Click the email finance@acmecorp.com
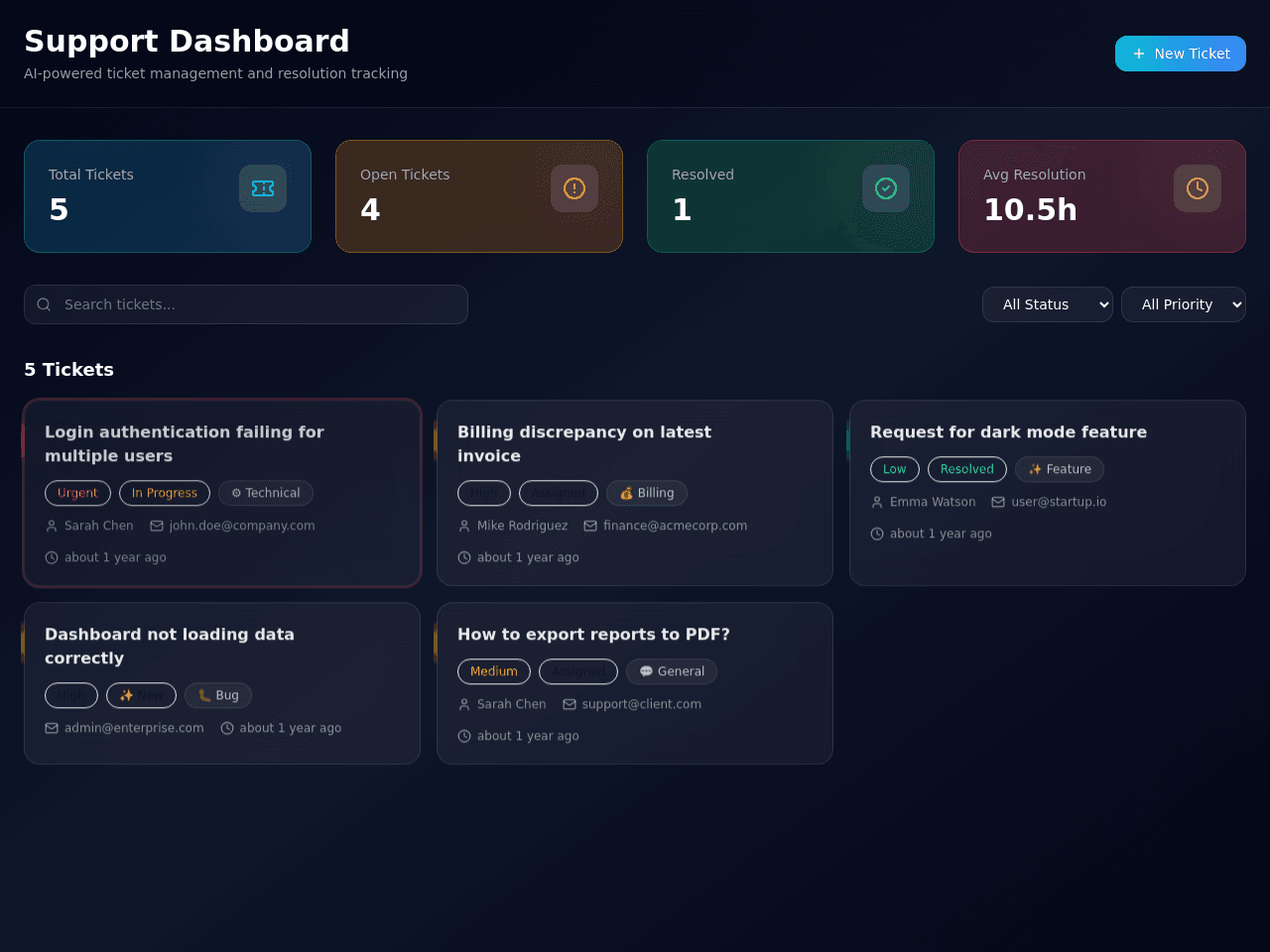 pos(676,526)
